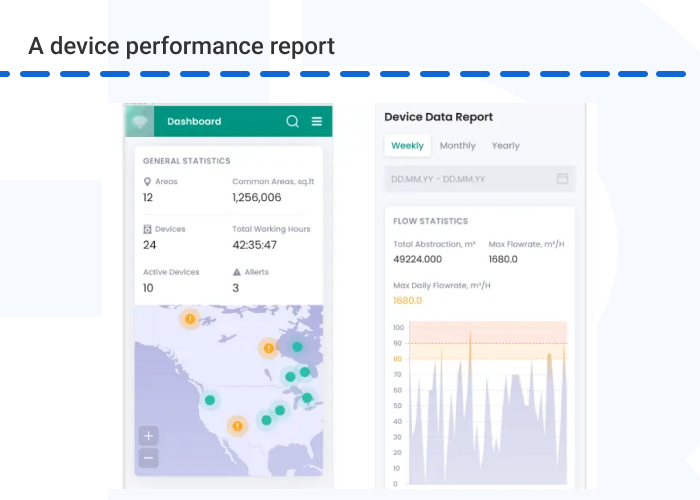Click the Common Areas value 1,256,006
700x500 pixels.
tap(257, 197)
